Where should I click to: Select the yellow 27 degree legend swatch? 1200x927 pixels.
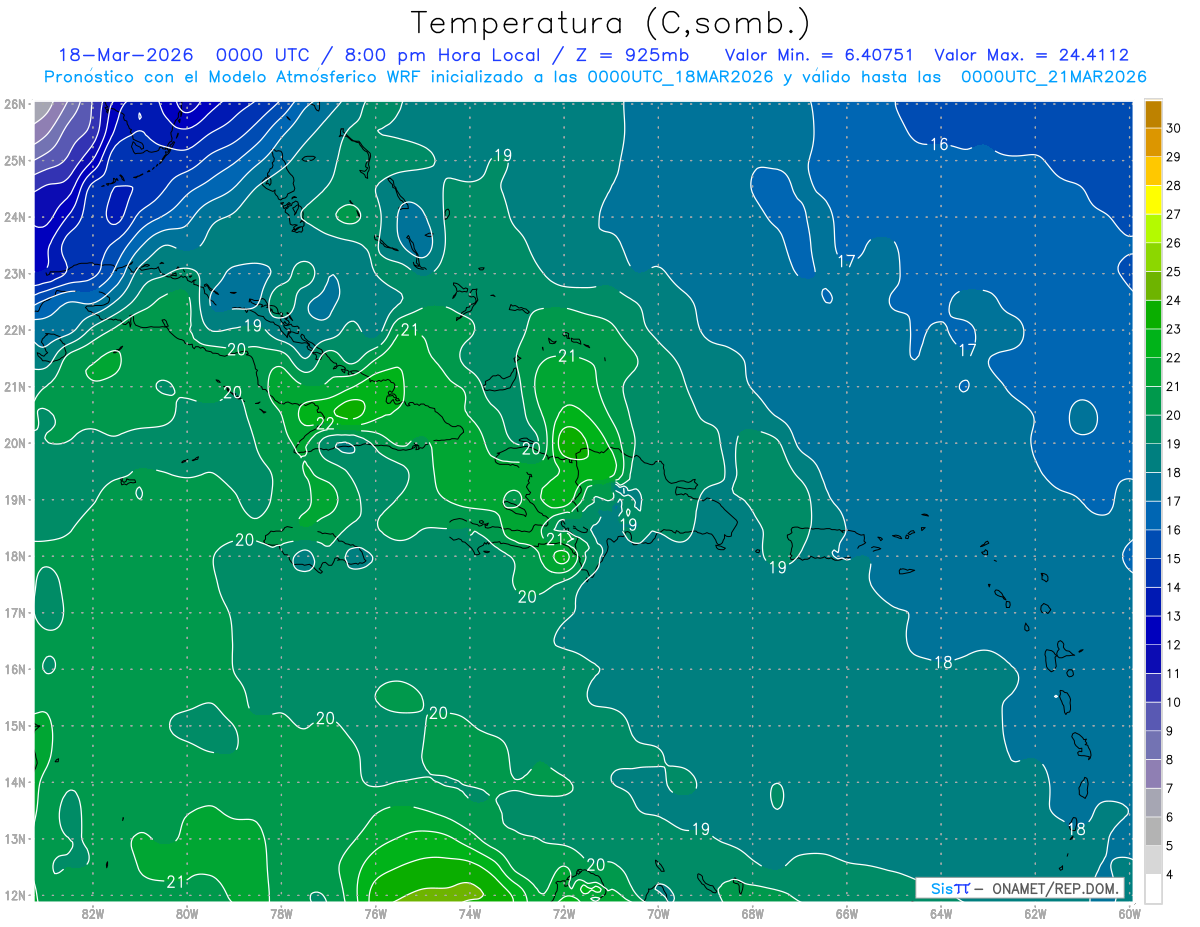point(1153,200)
